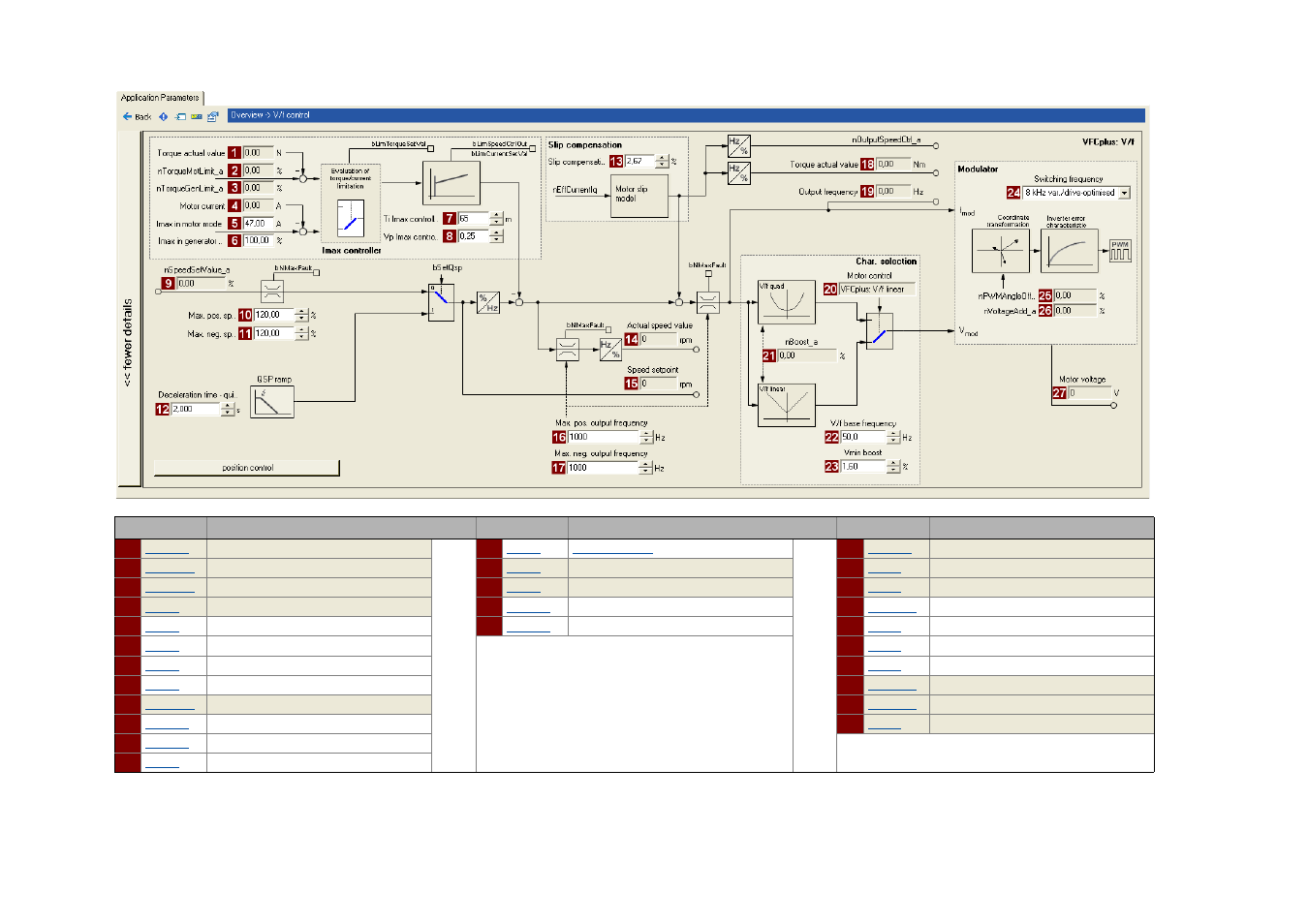Open the Motor slip model block
Viewport: 1308px width, 924px height.
(639, 195)
